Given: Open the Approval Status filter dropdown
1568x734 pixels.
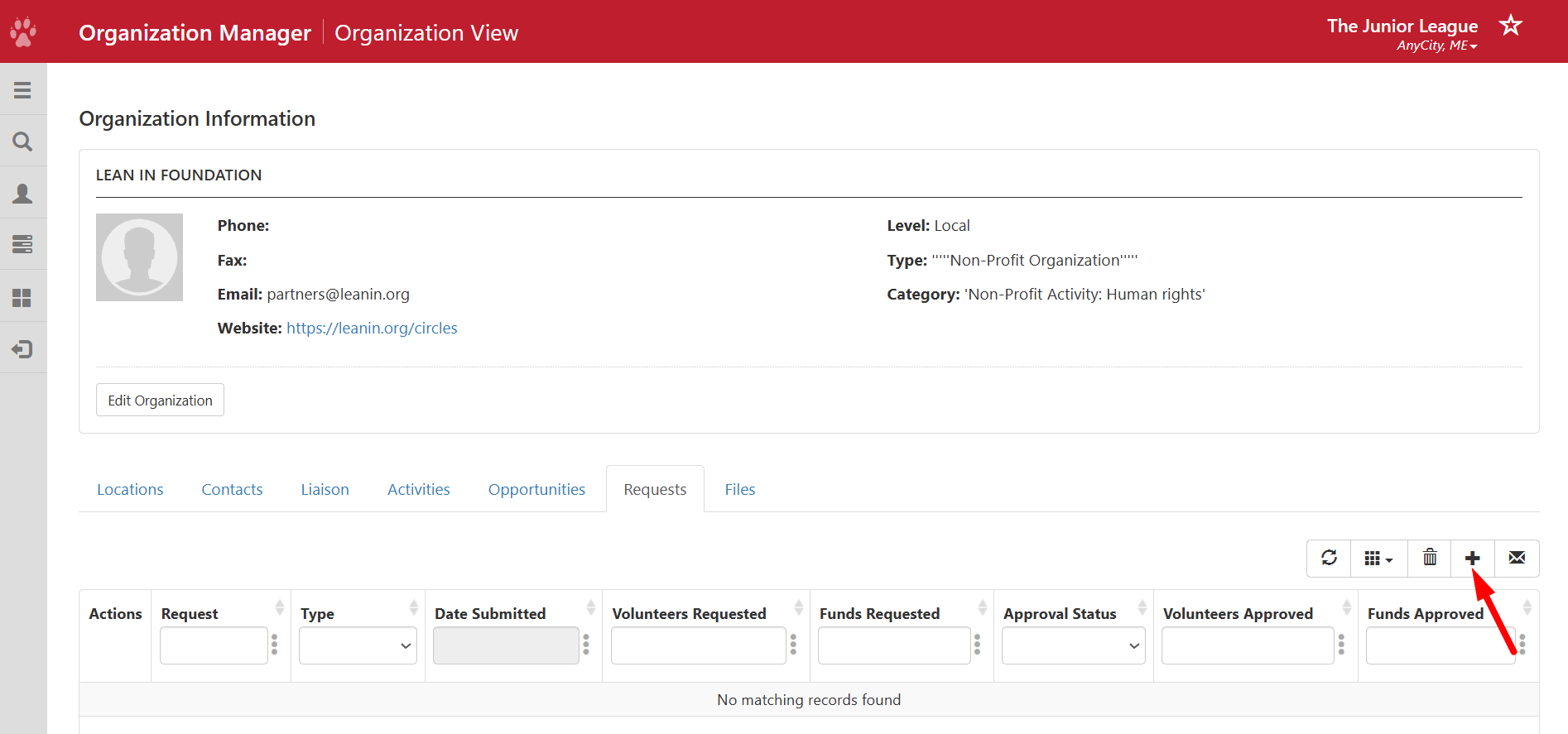Looking at the screenshot, I should [x=1074, y=645].
